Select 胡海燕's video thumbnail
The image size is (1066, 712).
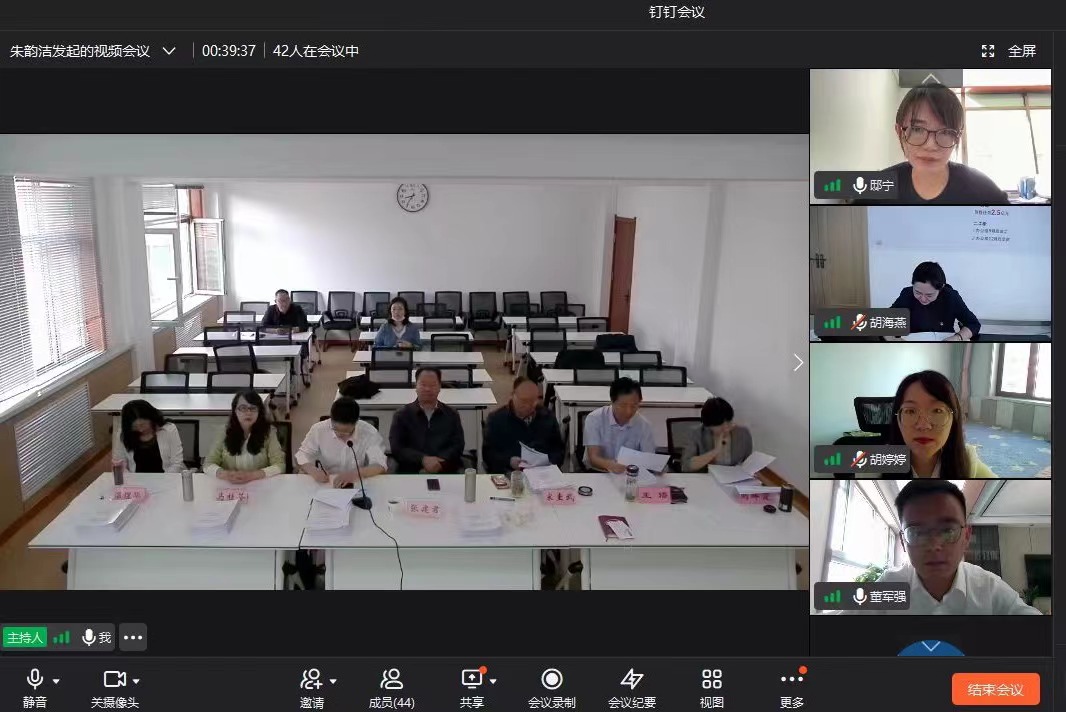point(930,272)
